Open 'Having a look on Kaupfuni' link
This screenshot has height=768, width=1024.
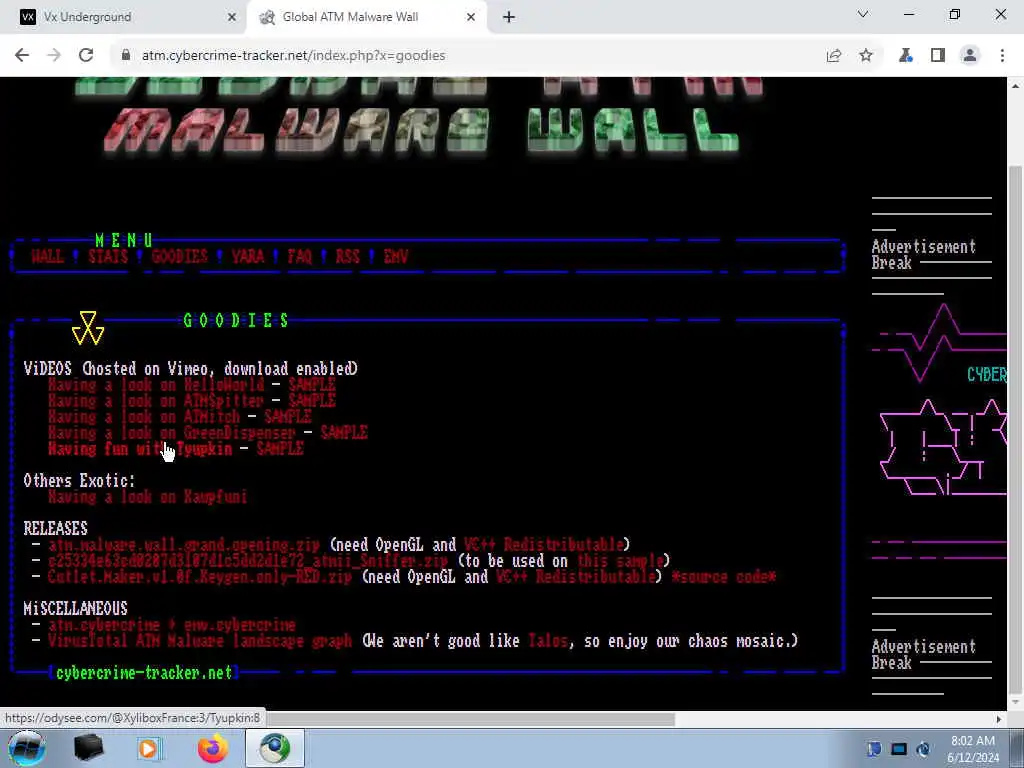(148, 497)
